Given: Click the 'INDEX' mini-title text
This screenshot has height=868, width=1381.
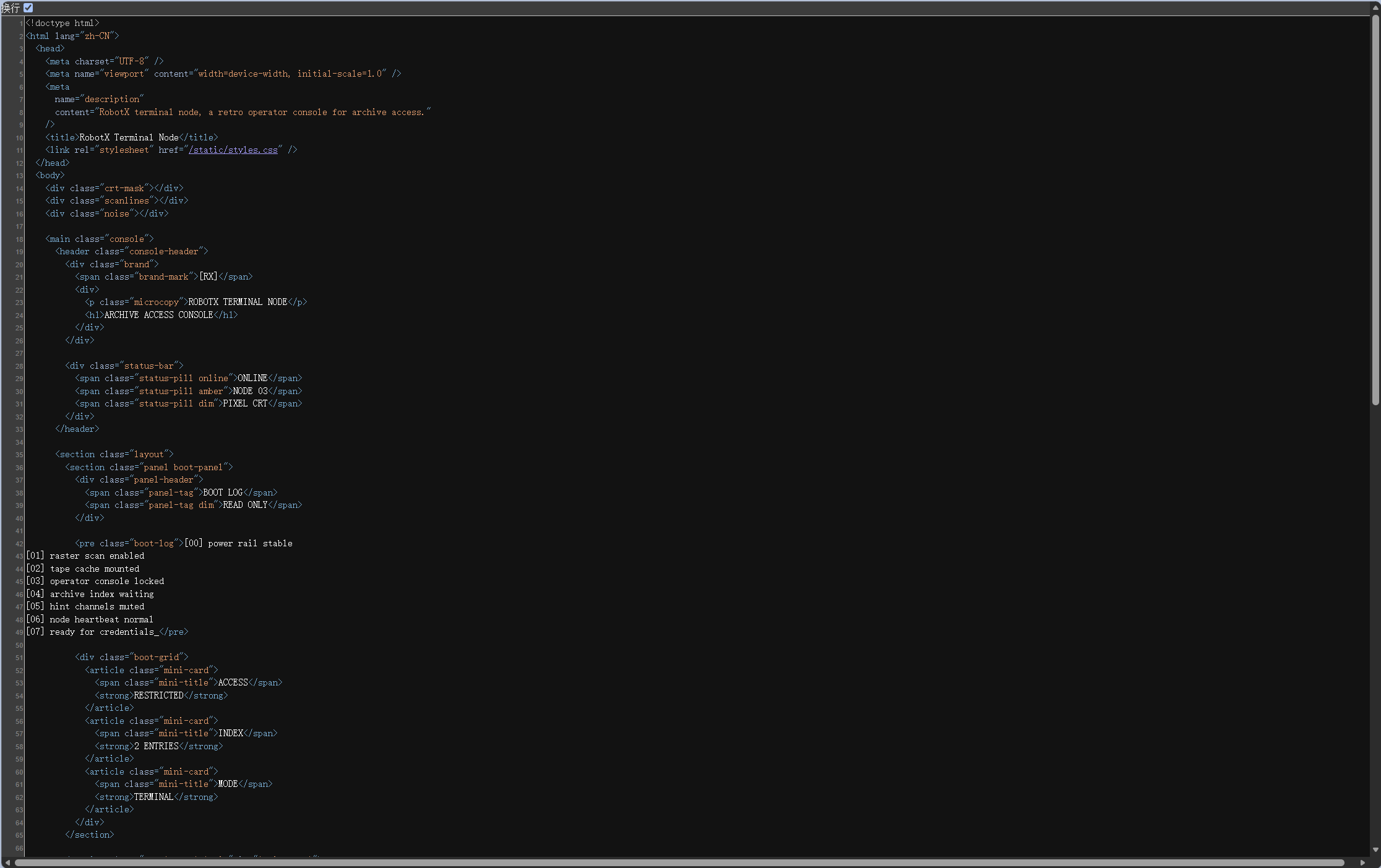Looking at the screenshot, I should [230, 733].
